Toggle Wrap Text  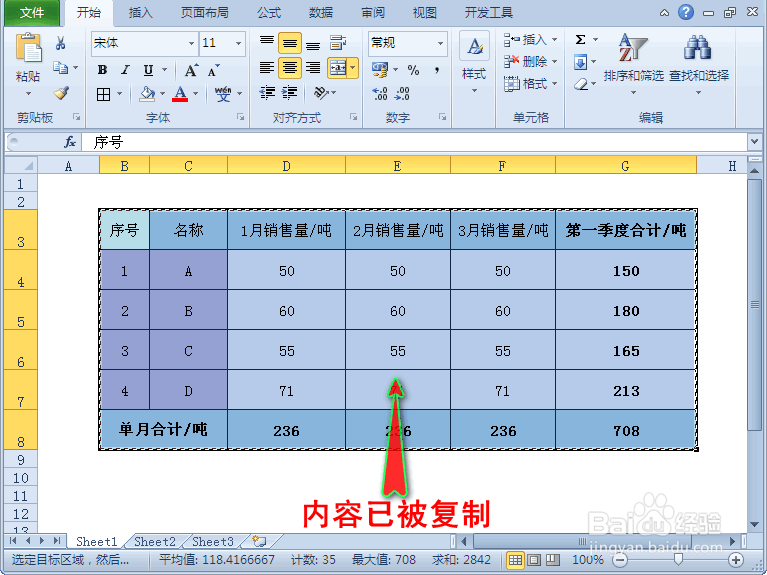[338, 43]
